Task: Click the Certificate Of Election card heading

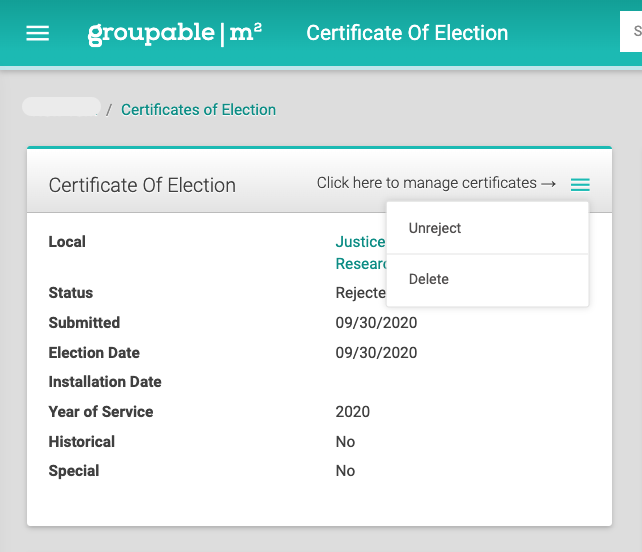Action: 142,185
